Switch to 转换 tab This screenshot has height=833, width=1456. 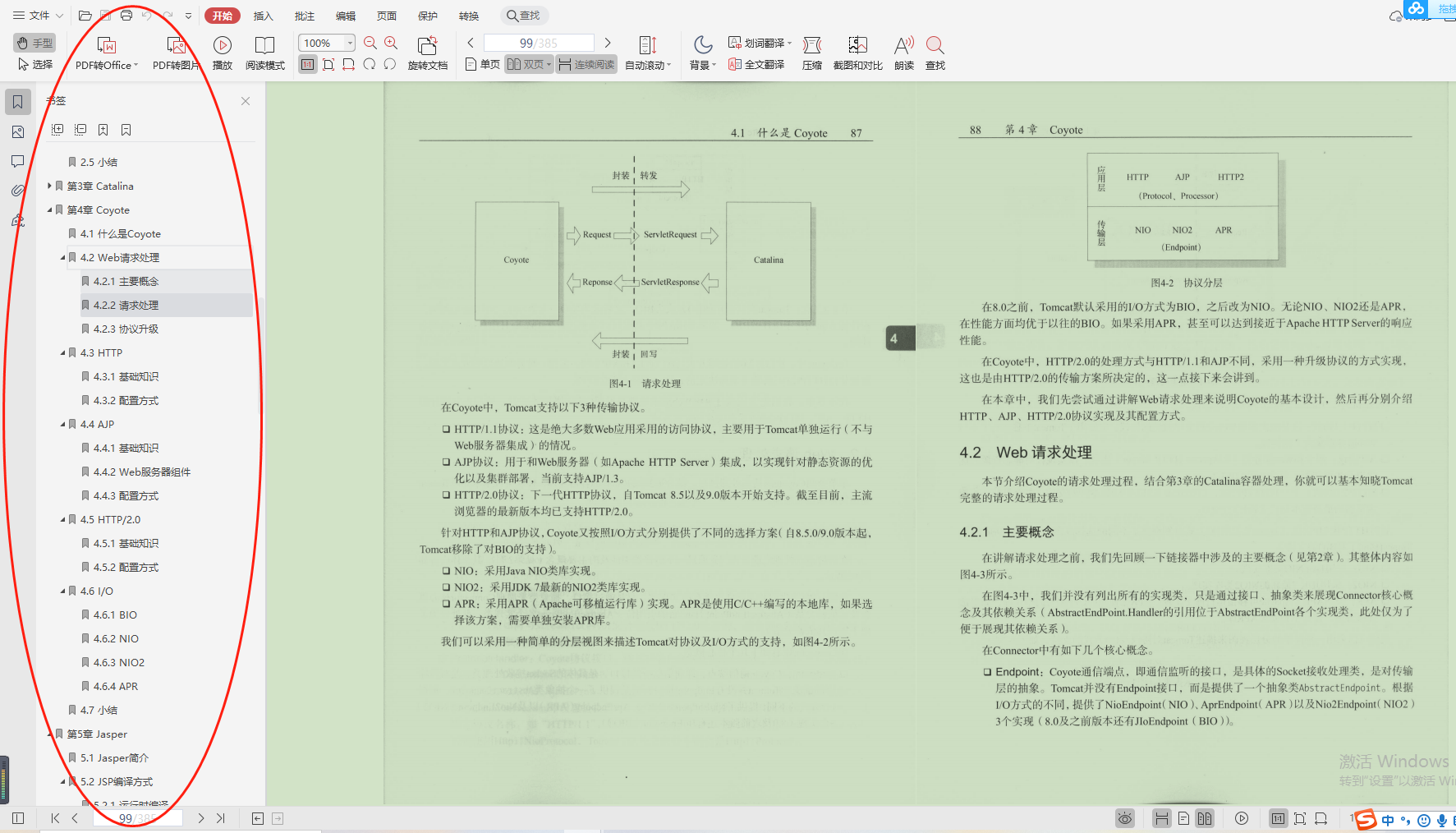coord(469,16)
